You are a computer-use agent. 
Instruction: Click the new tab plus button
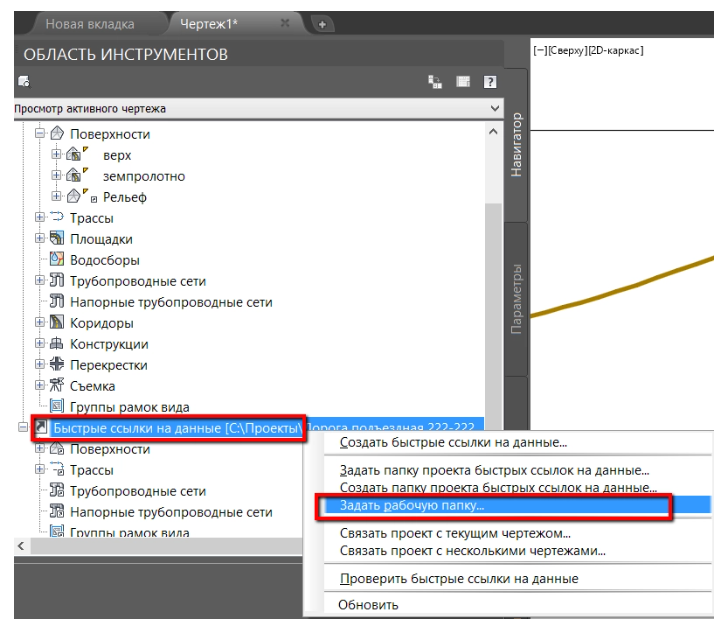[x=325, y=22]
